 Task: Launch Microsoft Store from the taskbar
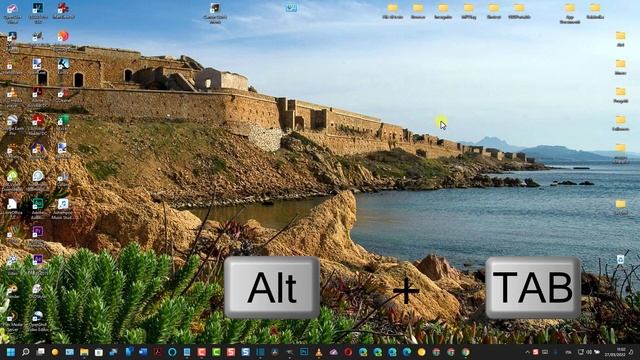pyautogui.click(x=99, y=352)
